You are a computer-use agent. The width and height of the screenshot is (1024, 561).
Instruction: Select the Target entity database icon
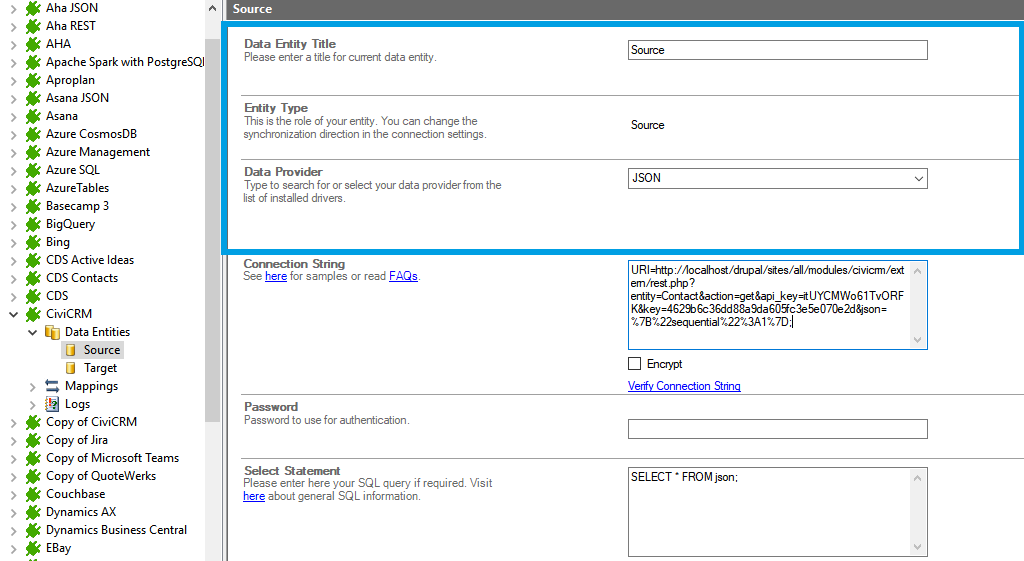(x=70, y=368)
